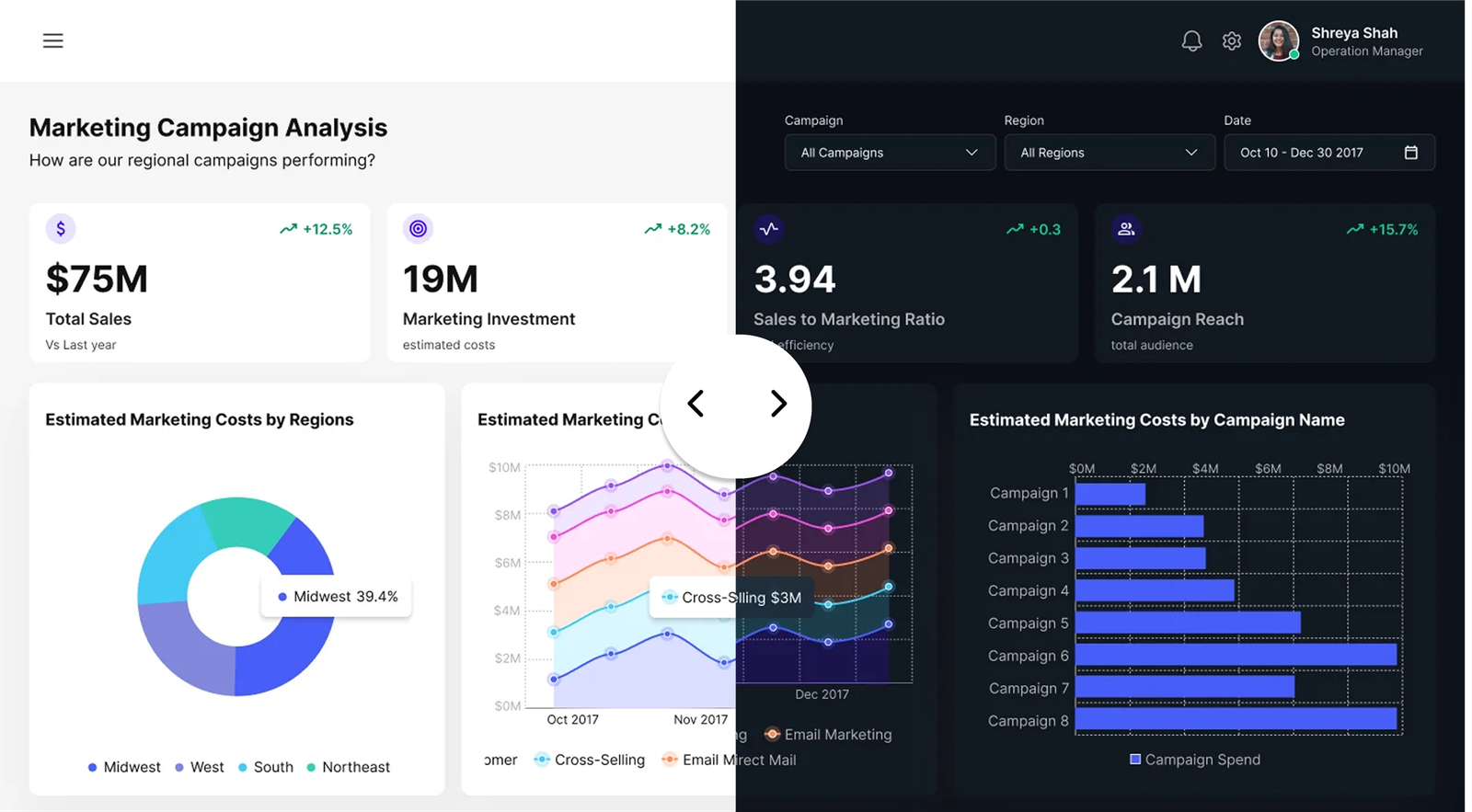
Task: Open the All Regions dropdown
Action: coord(1109,153)
